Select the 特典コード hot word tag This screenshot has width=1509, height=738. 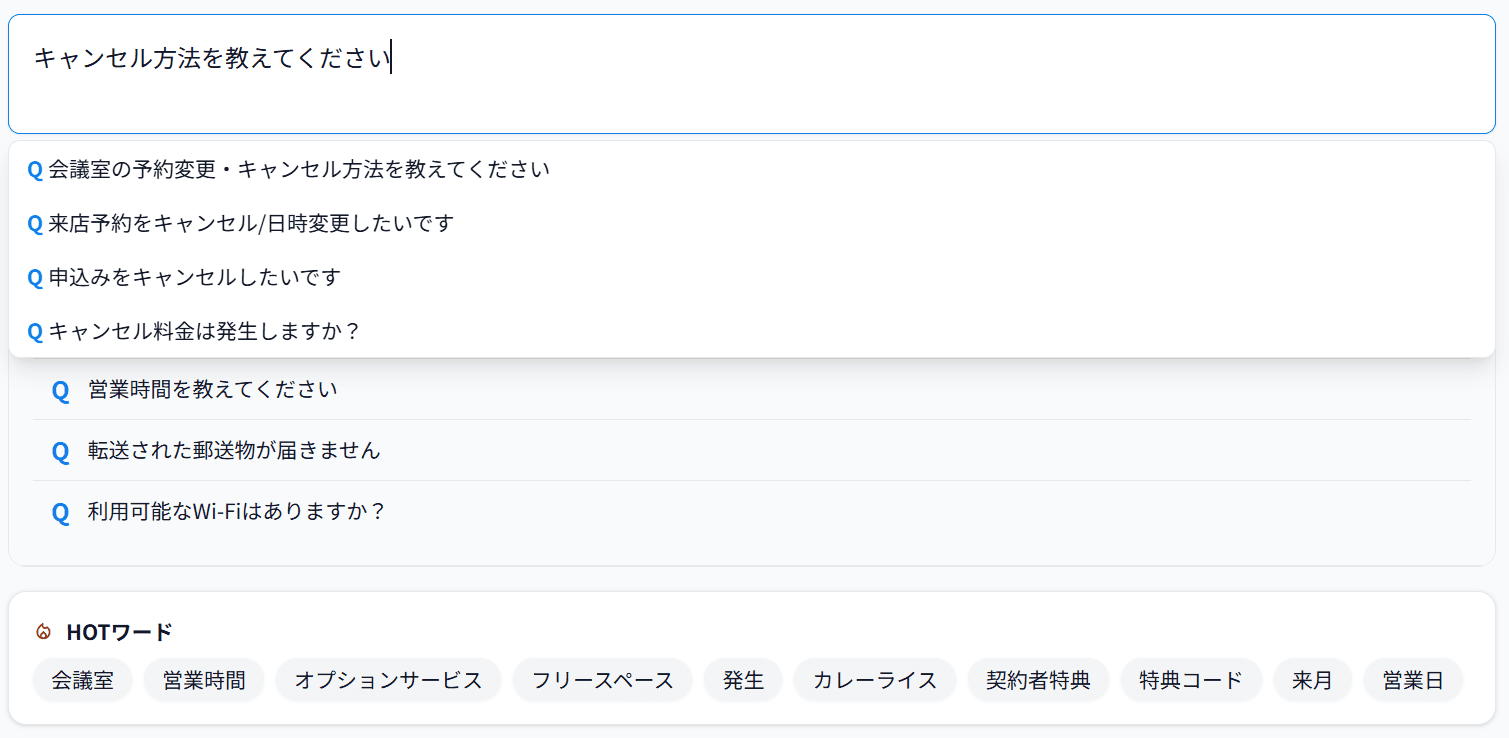(x=1191, y=681)
